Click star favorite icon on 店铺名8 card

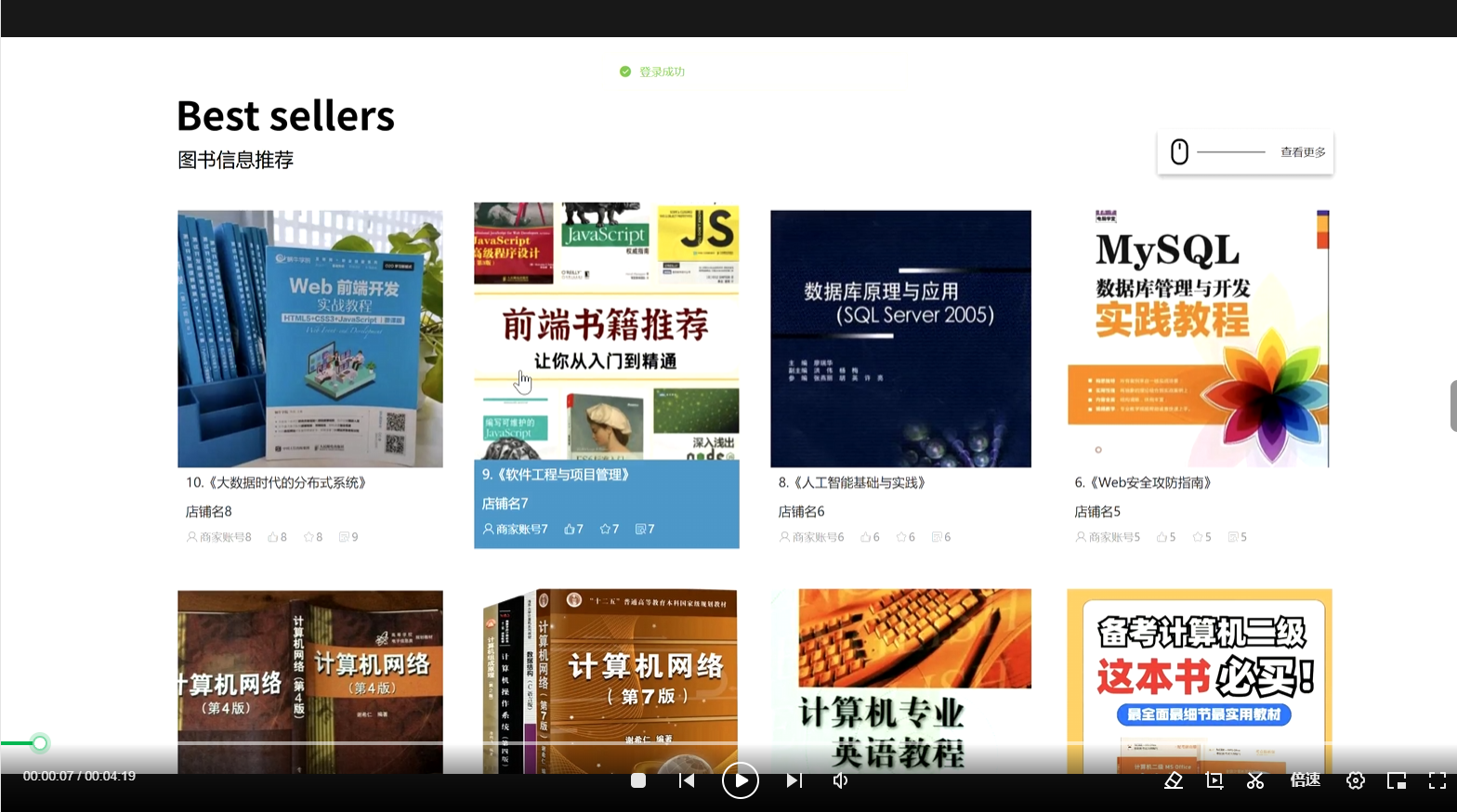click(308, 537)
